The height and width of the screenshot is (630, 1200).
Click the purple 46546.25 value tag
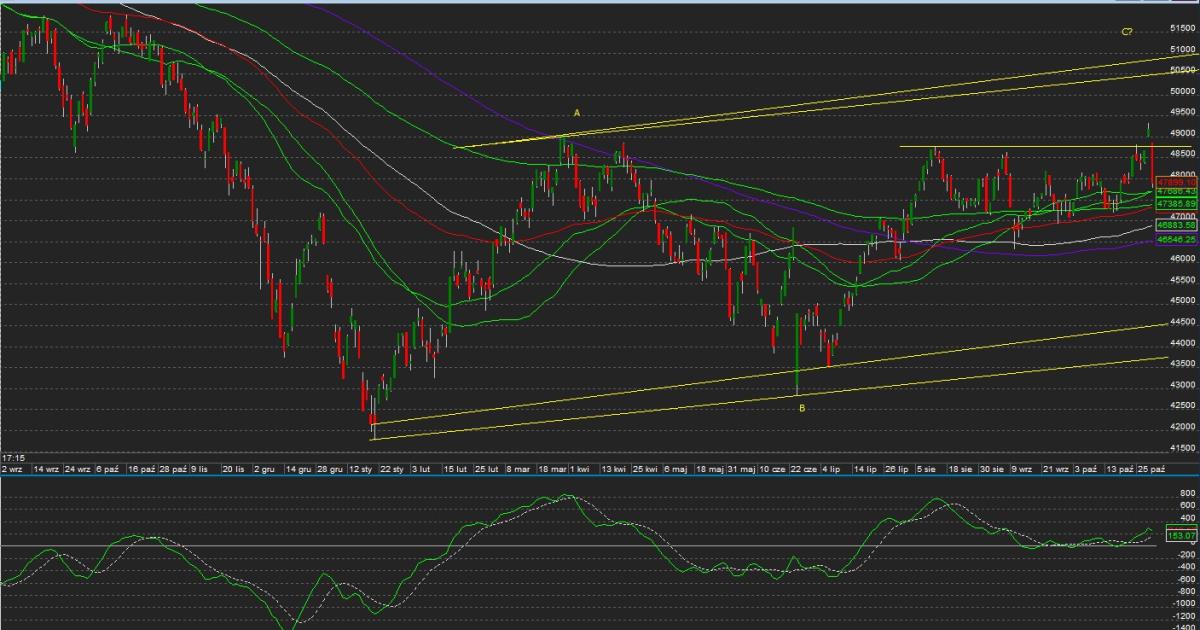pos(1176,240)
